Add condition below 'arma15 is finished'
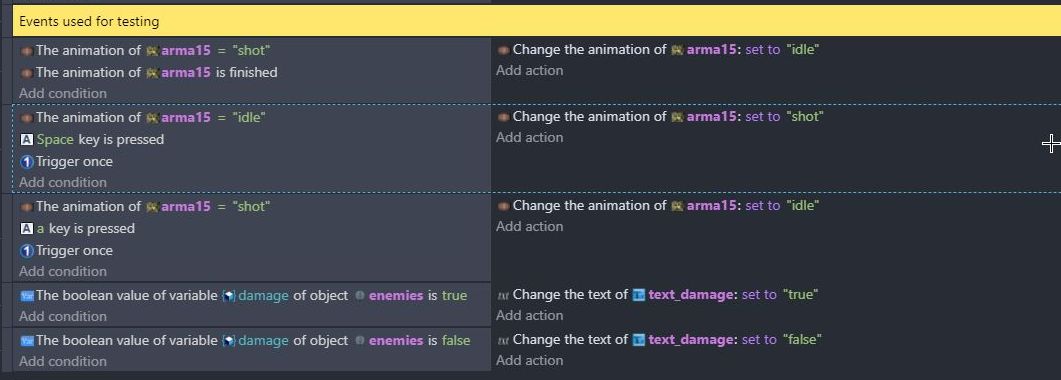 click(x=63, y=93)
